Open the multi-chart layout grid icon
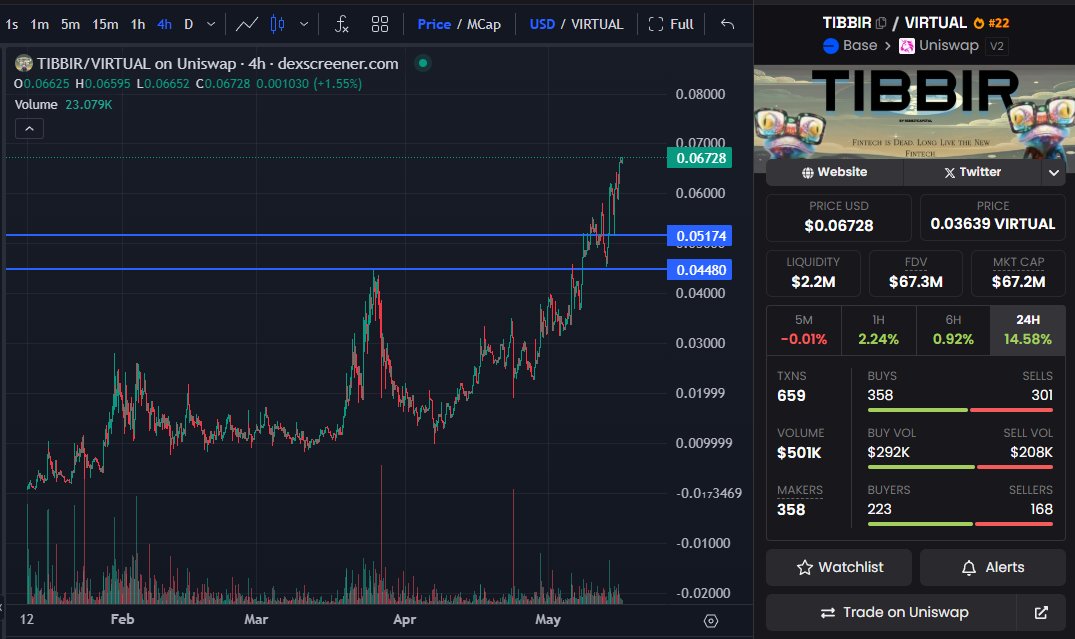Image resolution: width=1075 pixels, height=639 pixels. tap(380, 25)
